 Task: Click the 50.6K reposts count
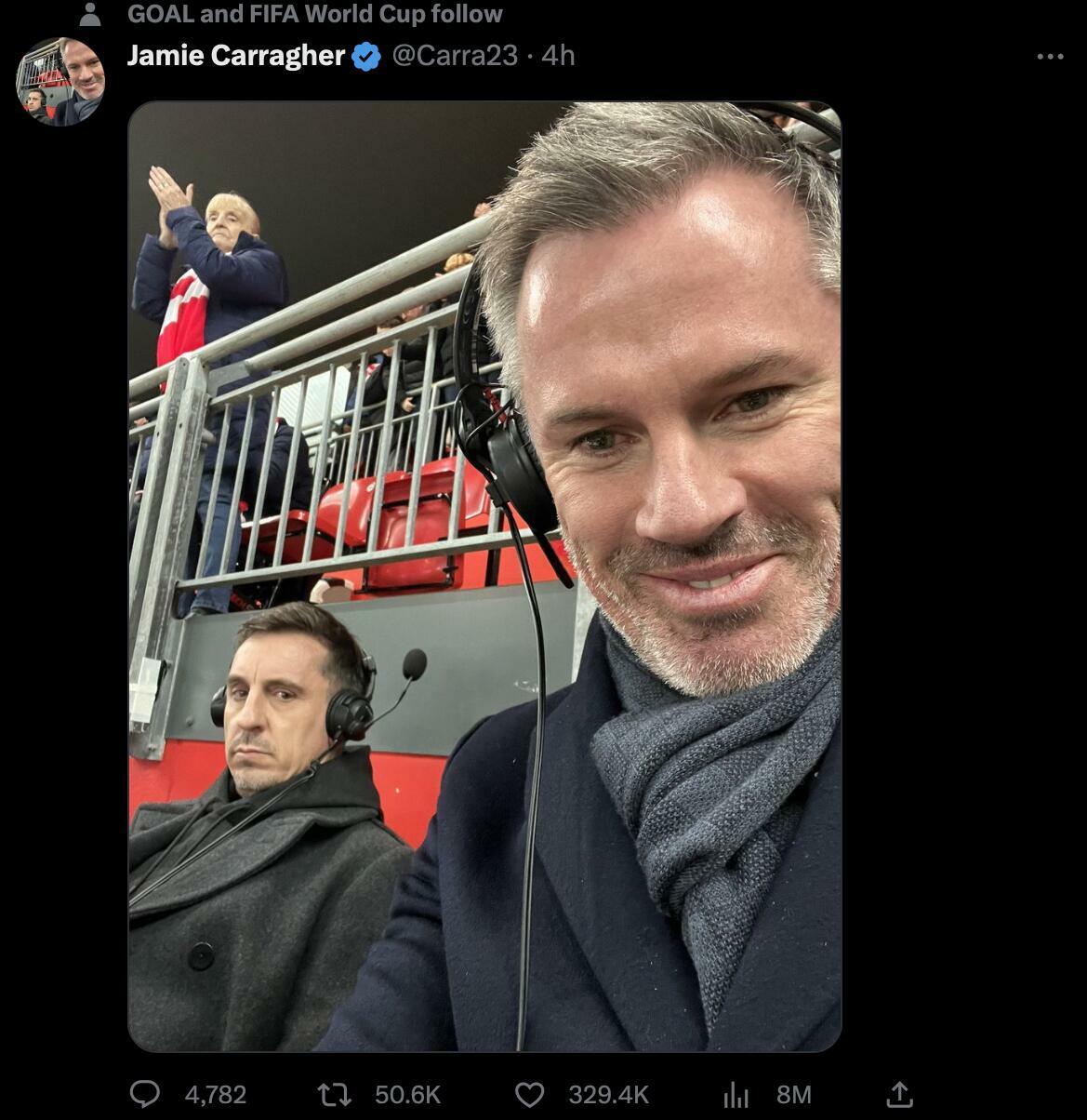(x=407, y=1095)
